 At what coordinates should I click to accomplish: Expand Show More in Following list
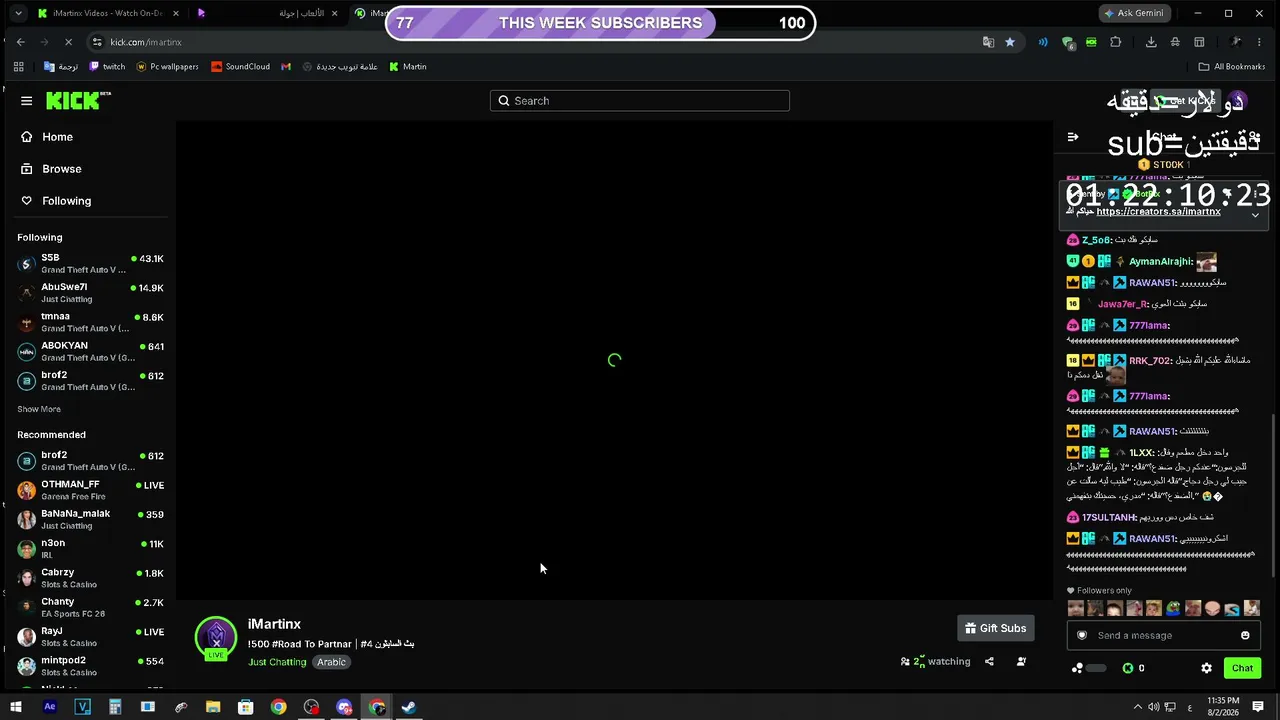coord(39,409)
